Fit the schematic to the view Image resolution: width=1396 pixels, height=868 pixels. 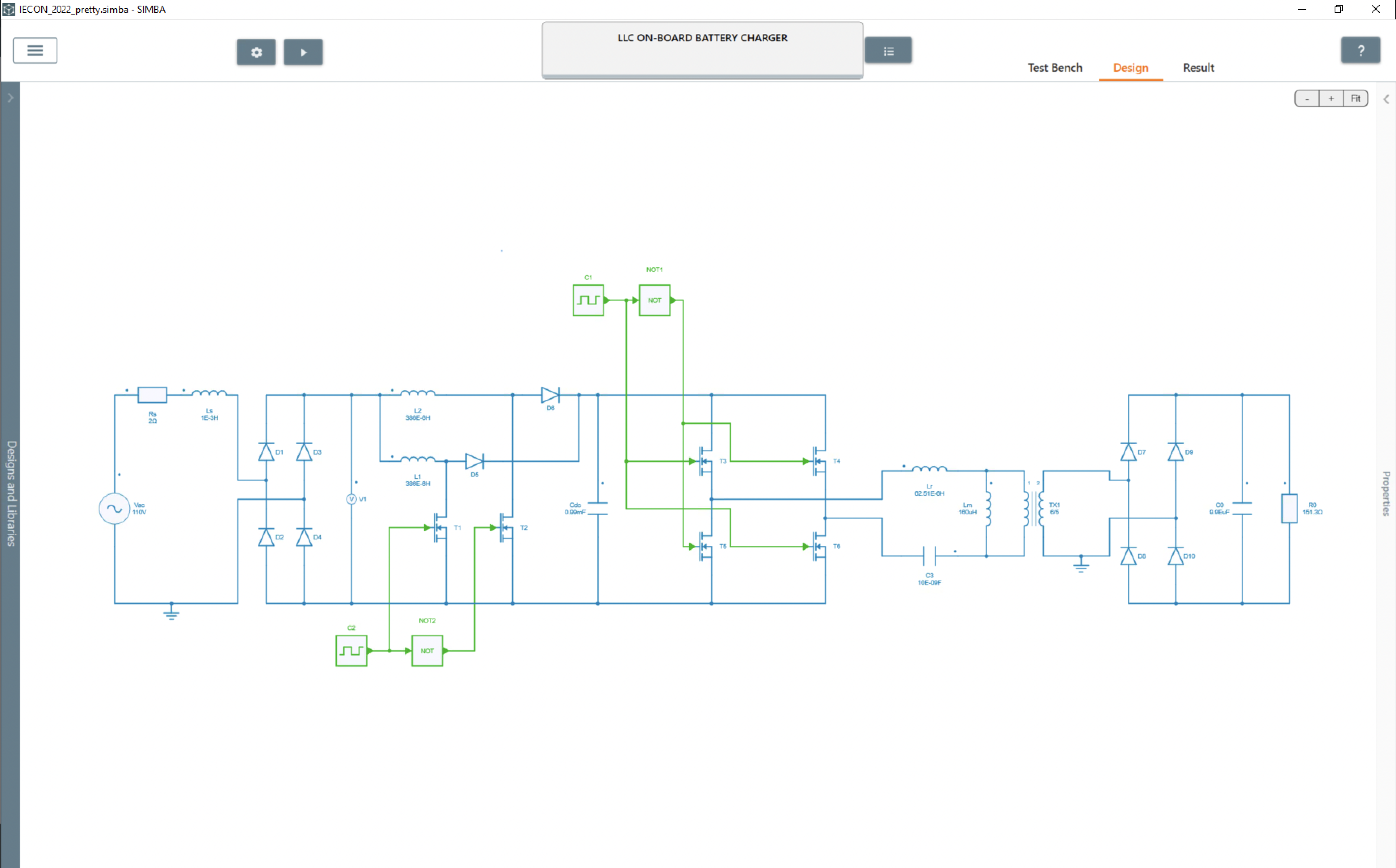(1355, 99)
